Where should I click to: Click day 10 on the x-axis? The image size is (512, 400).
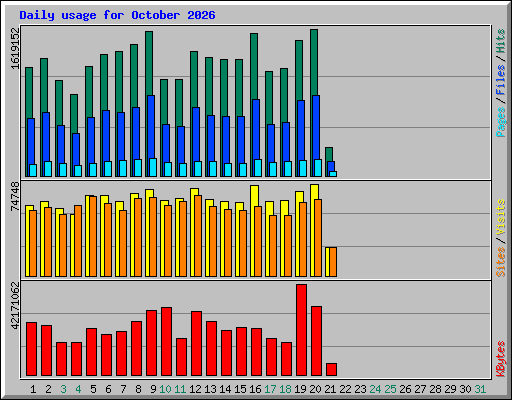[x=165, y=389]
